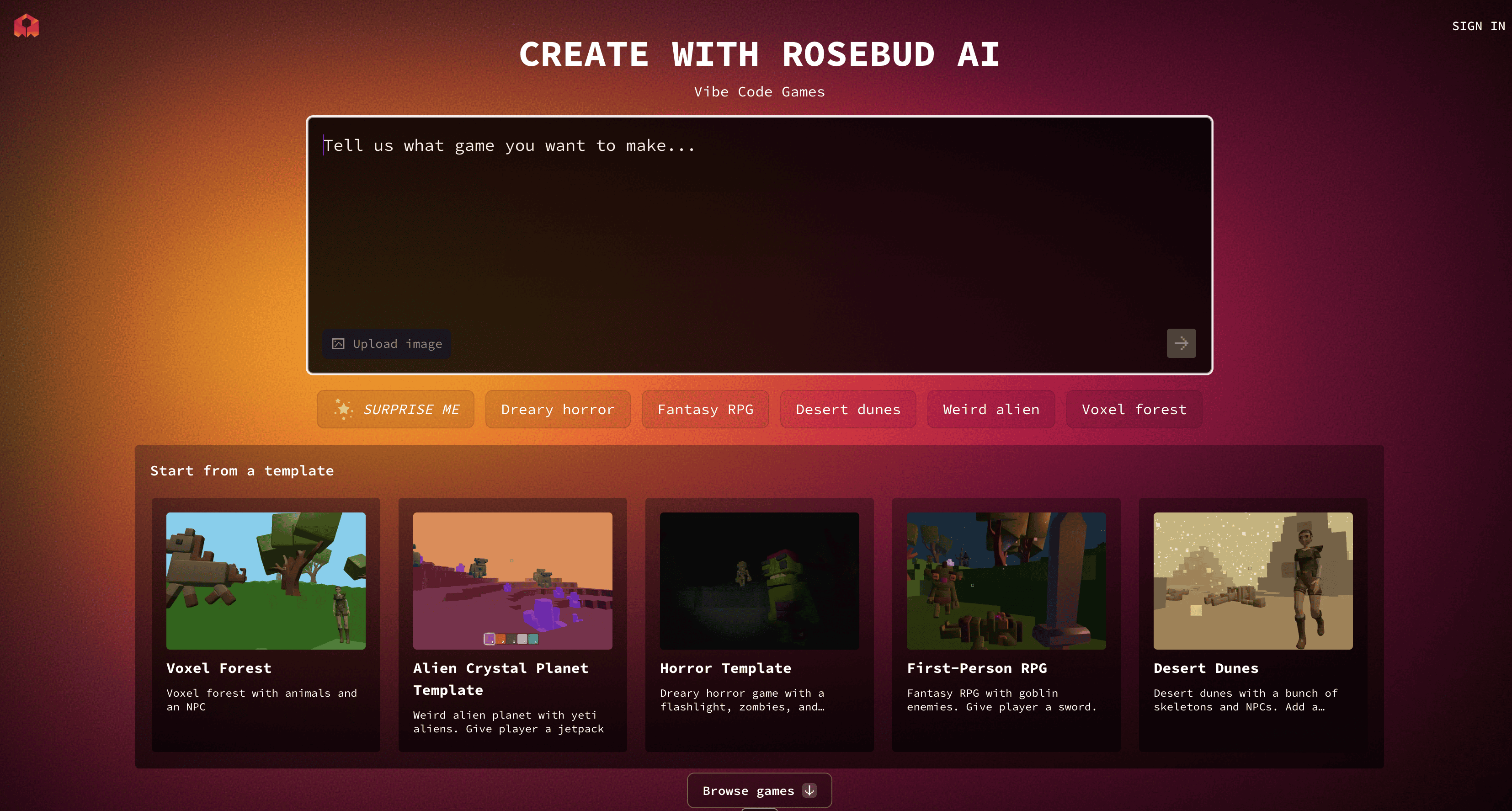The image size is (1512, 811).
Task: Click the Upload image button
Action: tap(387, 344)
